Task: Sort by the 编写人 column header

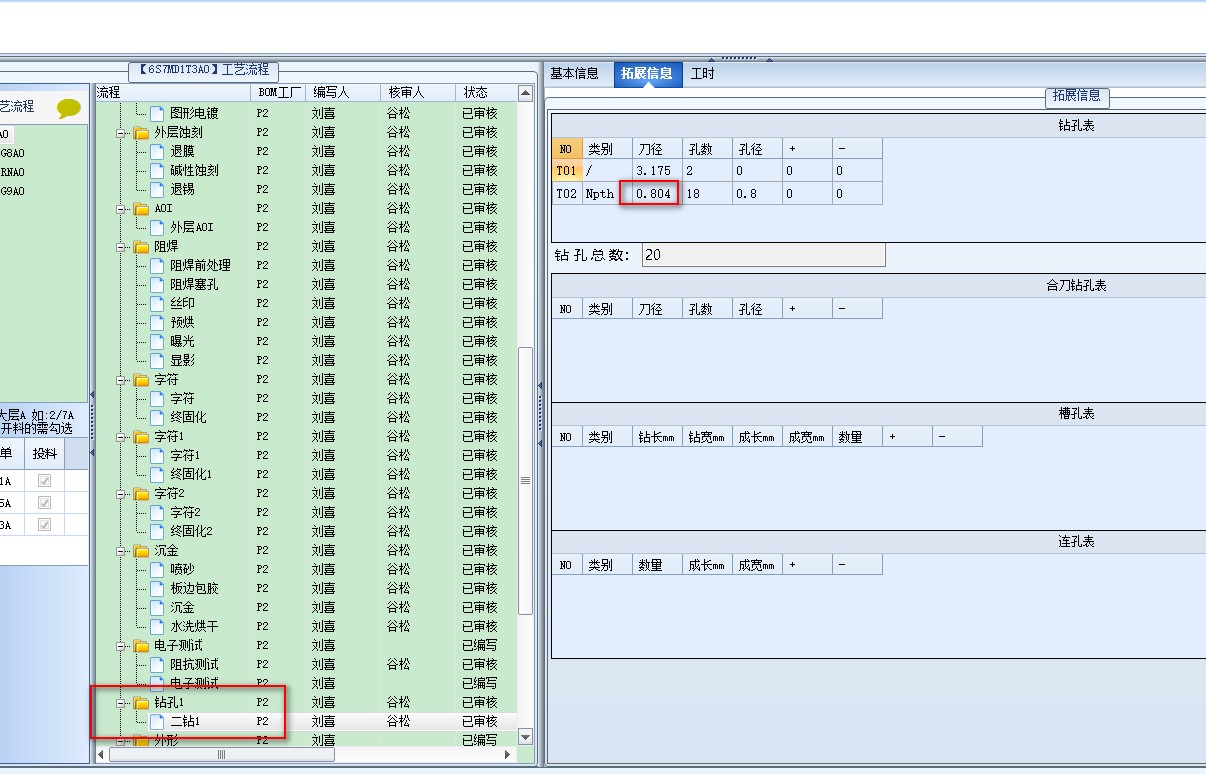Action: [344, 92]
